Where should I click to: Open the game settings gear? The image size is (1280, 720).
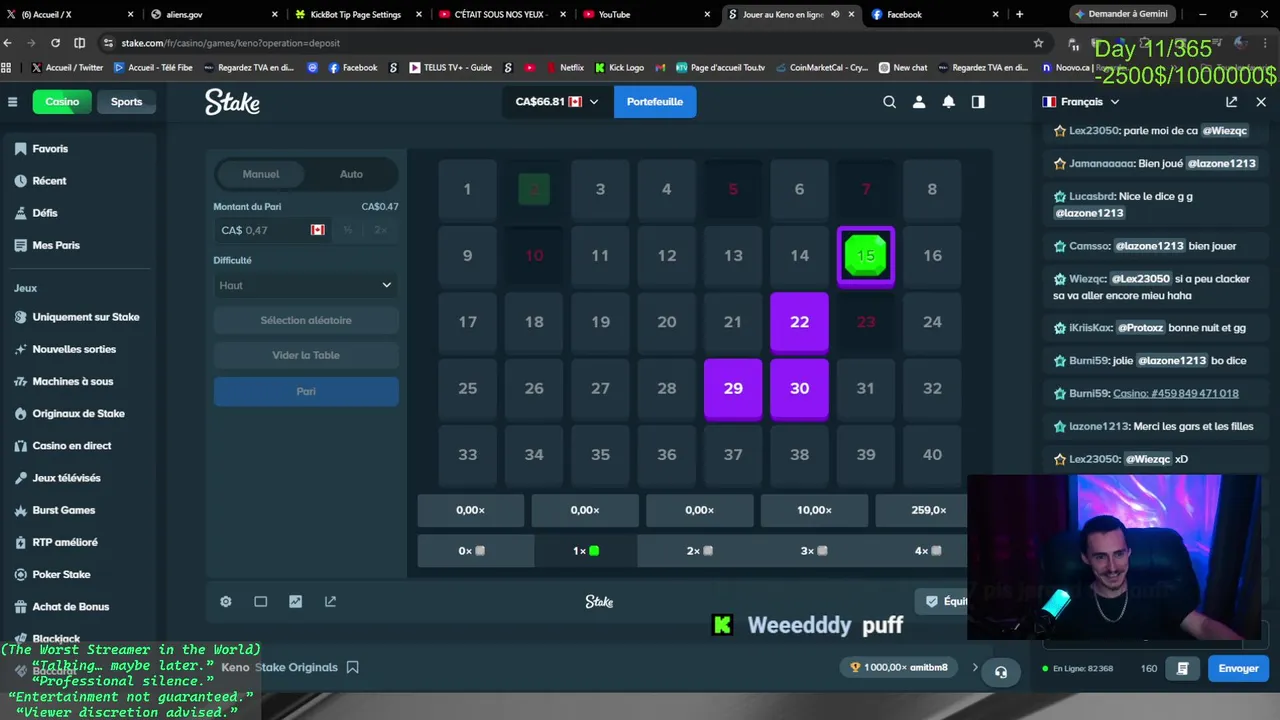(226, 602)
